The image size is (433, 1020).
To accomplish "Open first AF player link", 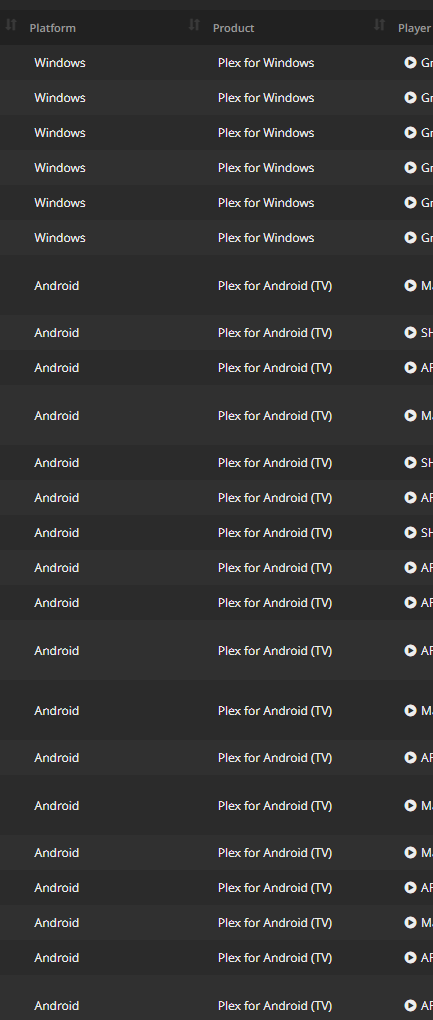I will (x=426, y=368).
